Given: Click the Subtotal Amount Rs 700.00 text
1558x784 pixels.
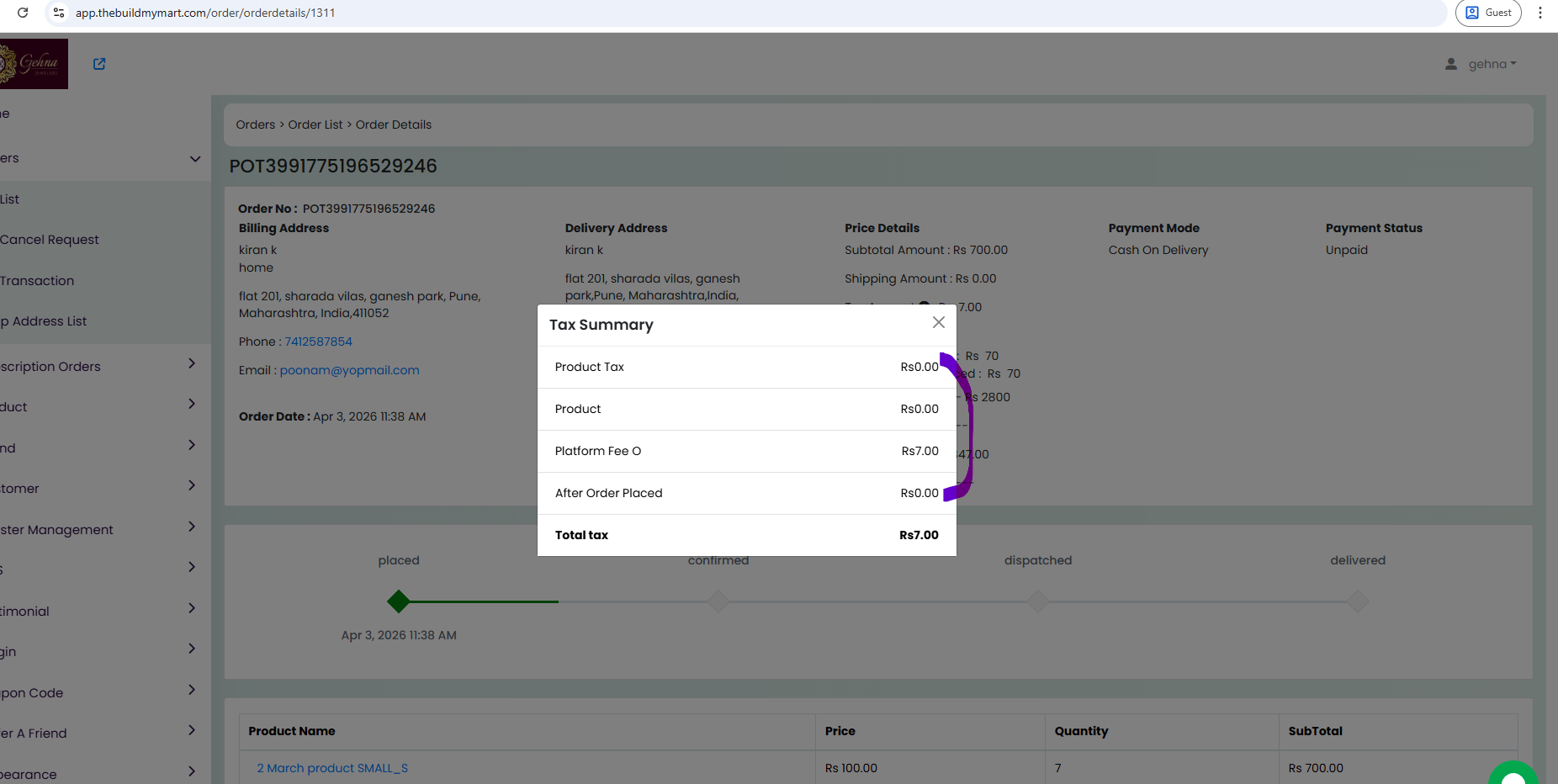Looking at the screenshot, I should tap(926, 250).
